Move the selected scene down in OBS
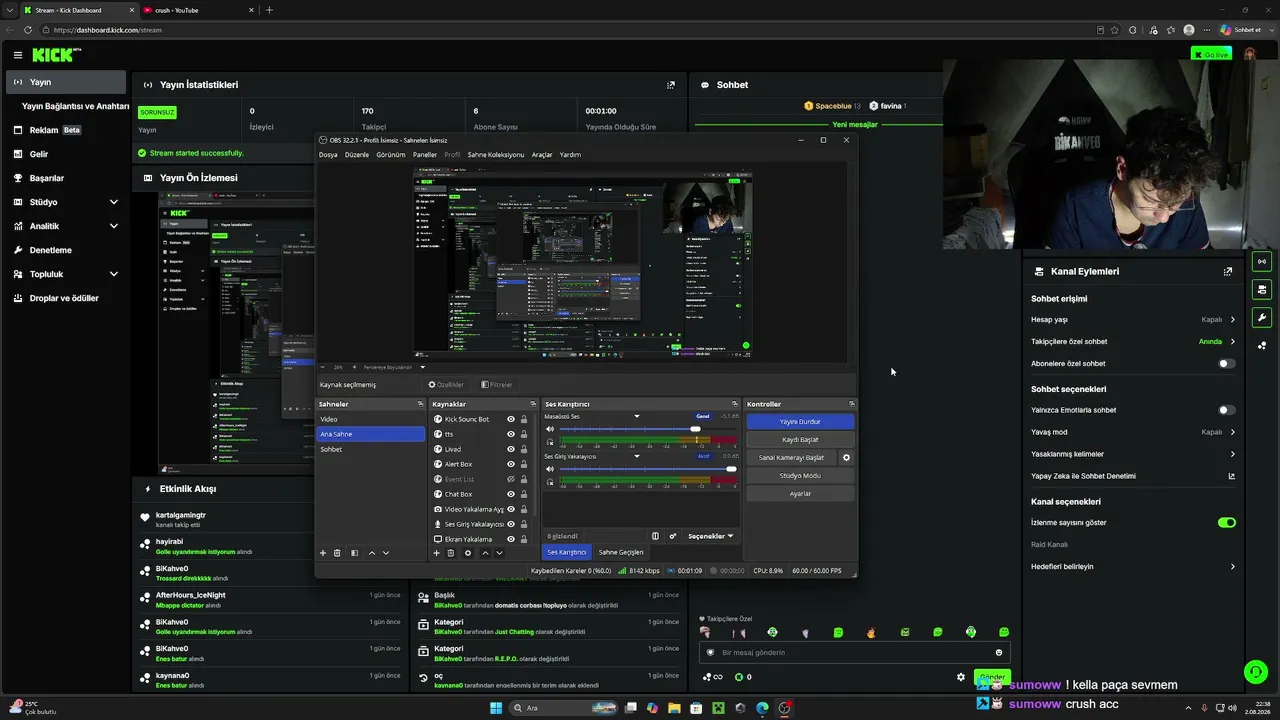 [x=386, y=553]
